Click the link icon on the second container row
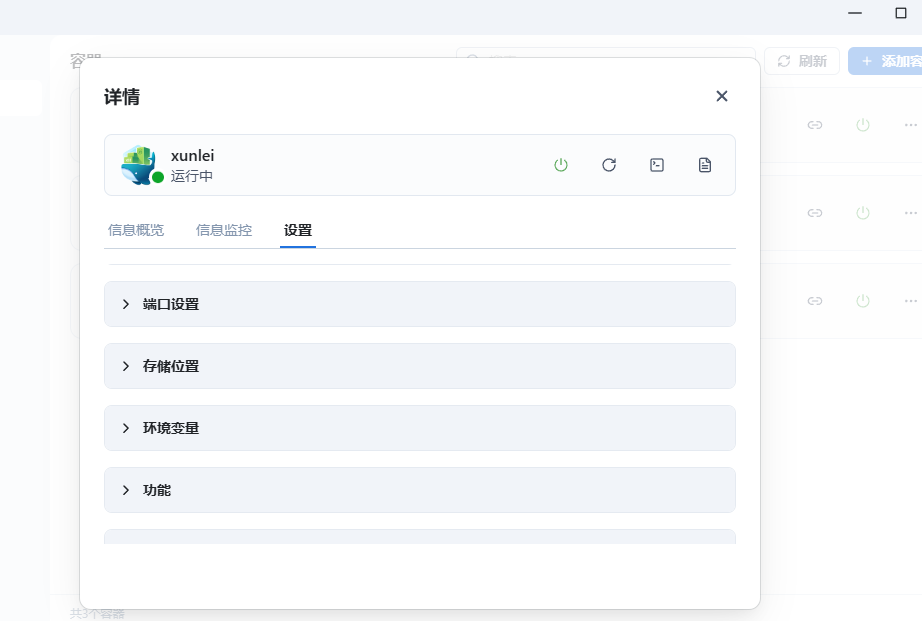922x621 pixels. tap(814, 213)
